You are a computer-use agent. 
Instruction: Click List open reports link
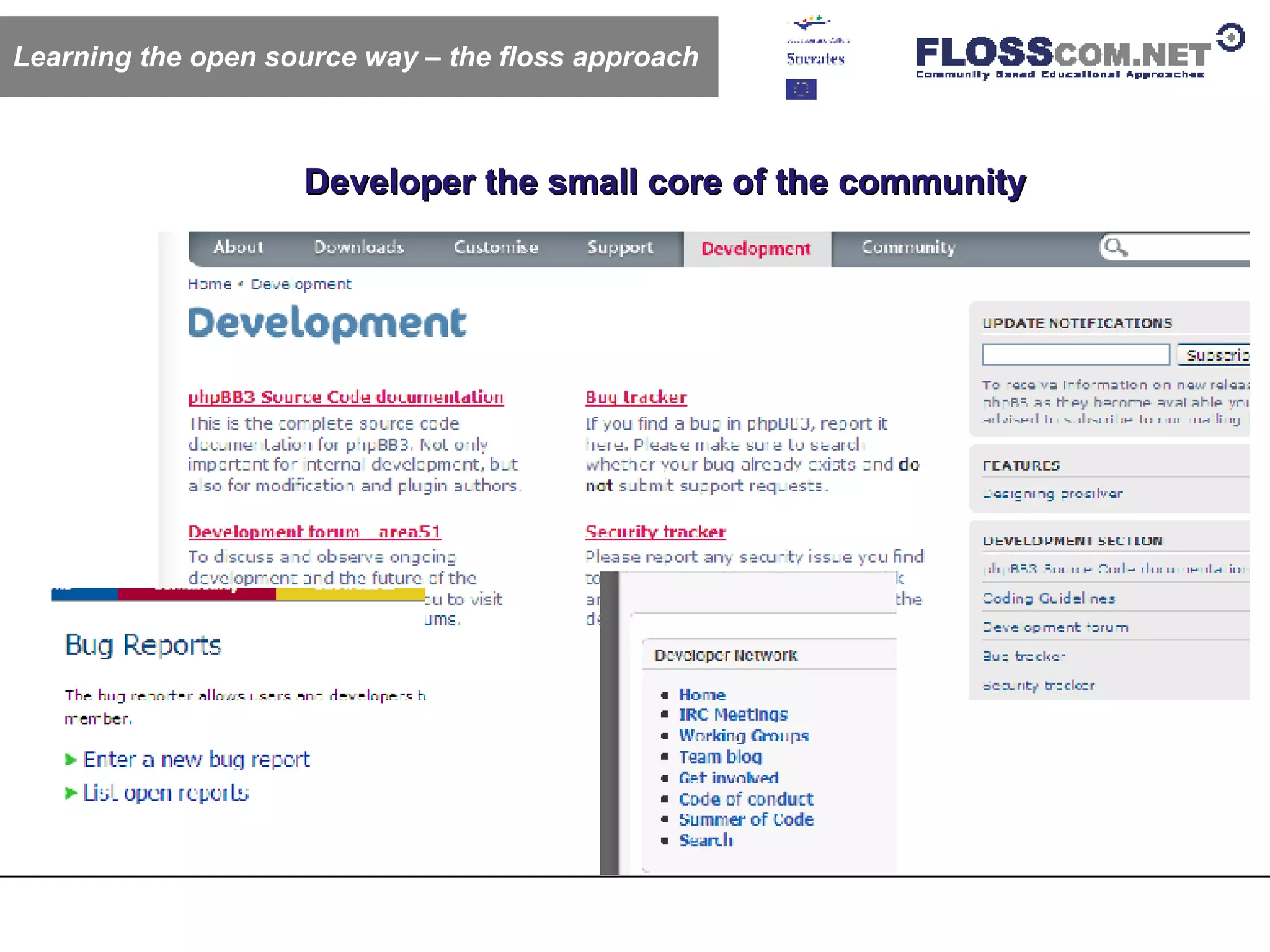[x=166, y=793]
